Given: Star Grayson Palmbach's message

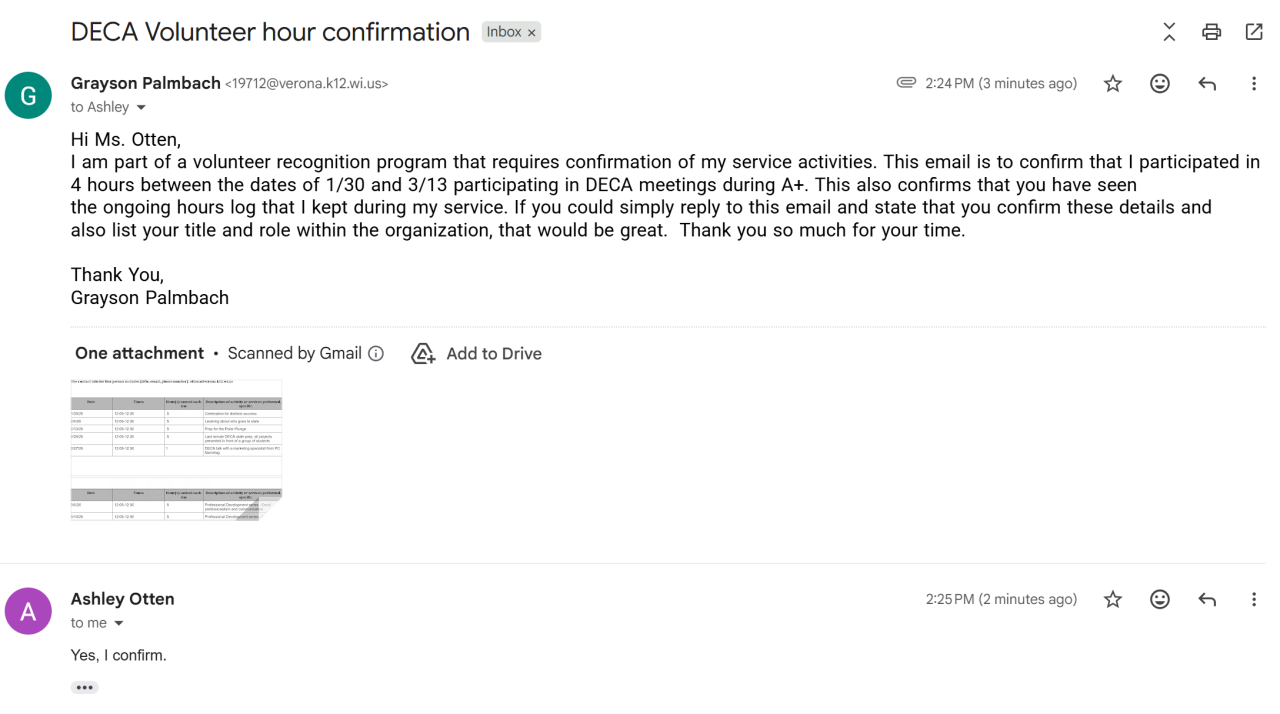Looking at the screenshot, I should point(1113,84).
